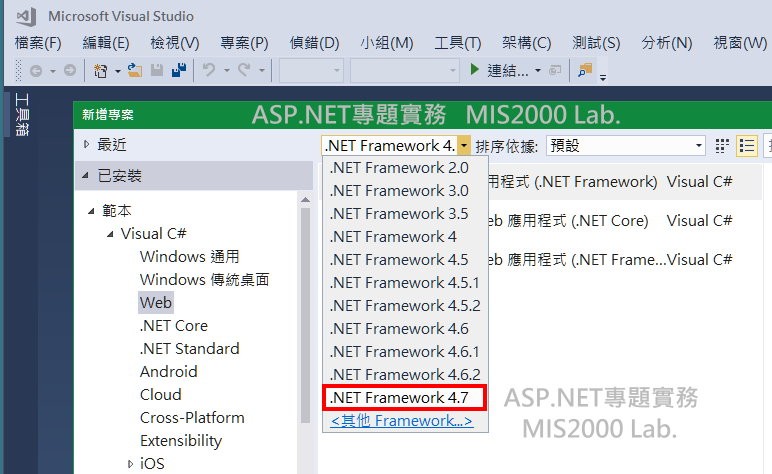
Task: Open the toolbar overflow options arrow
Action: [x=603, y=77]
